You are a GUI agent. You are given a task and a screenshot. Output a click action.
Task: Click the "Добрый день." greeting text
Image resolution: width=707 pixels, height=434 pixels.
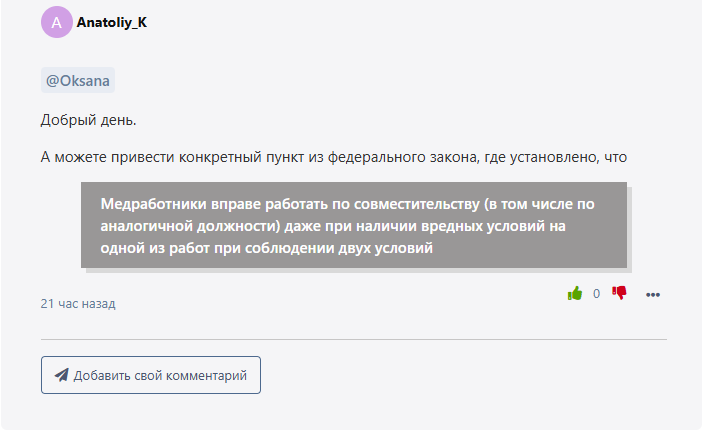pos(88,120)
